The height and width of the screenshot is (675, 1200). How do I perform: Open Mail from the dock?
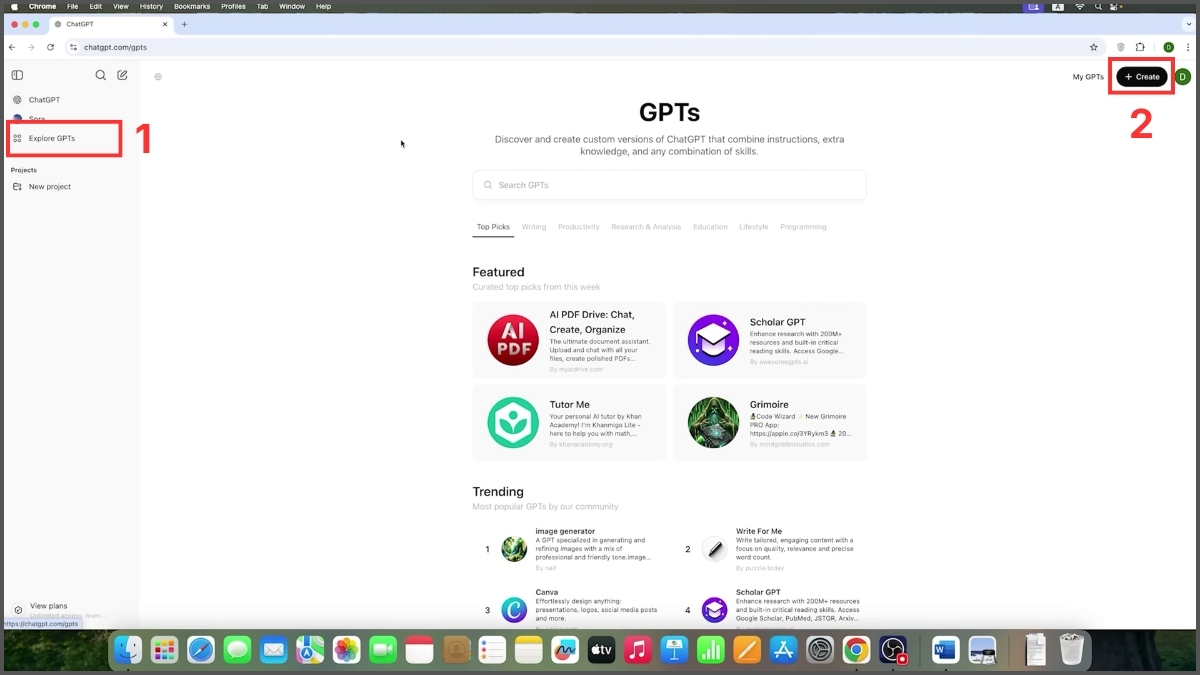point(274,650)
